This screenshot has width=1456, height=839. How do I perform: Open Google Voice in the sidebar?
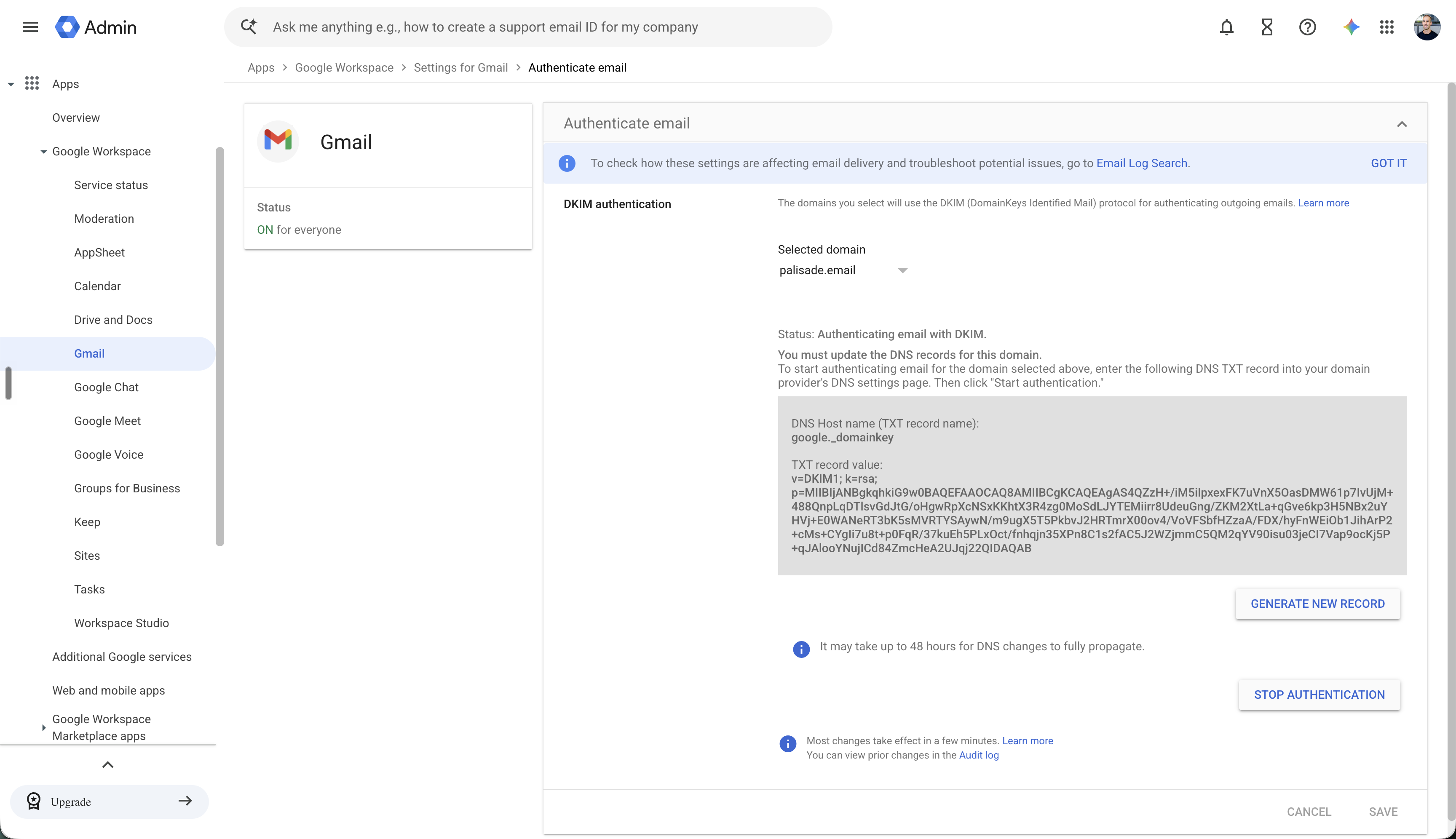click(x=108, y=454)
